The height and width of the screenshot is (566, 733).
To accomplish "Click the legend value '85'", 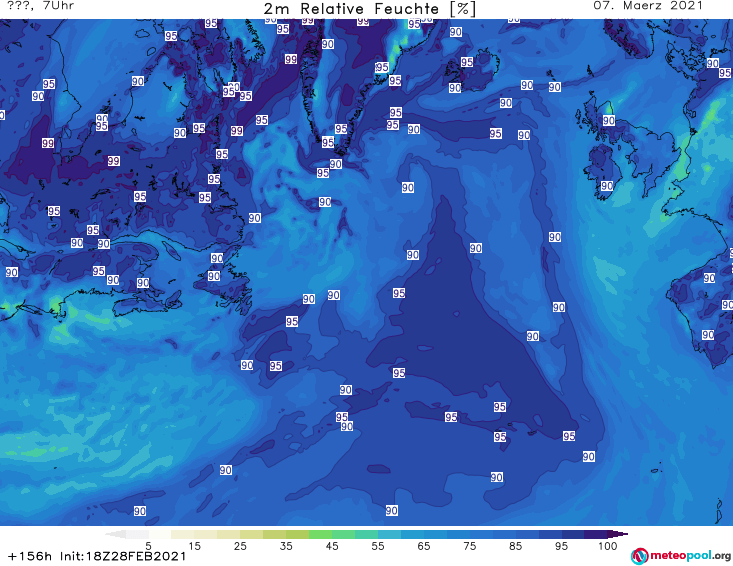I will tap(516, 546).
